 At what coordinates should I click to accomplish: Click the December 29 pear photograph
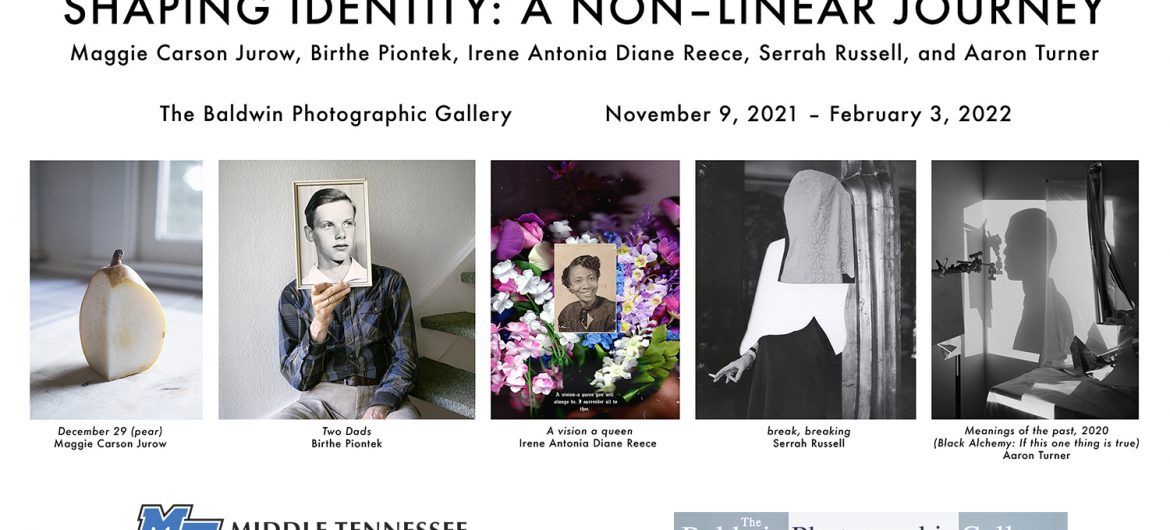(x=116, y=290)
